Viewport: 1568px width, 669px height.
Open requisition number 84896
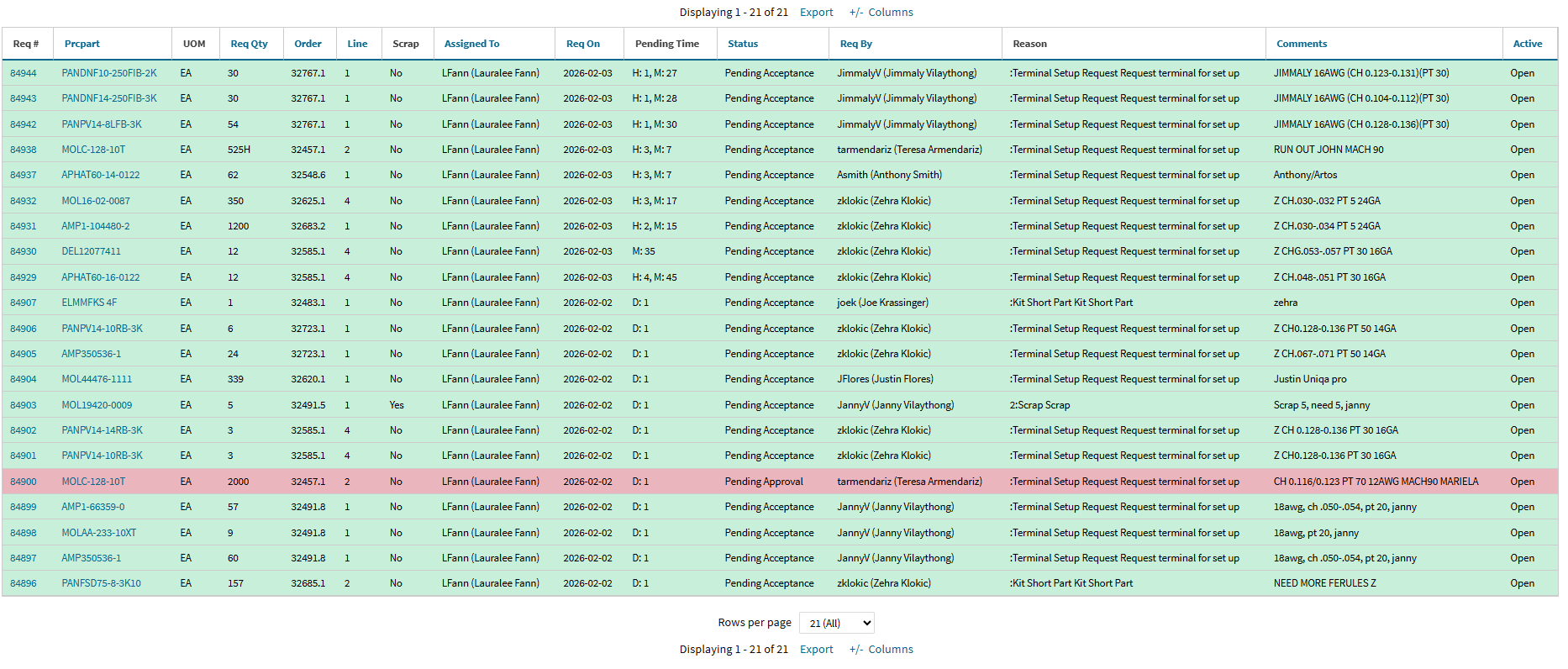[x=24, y=583]
